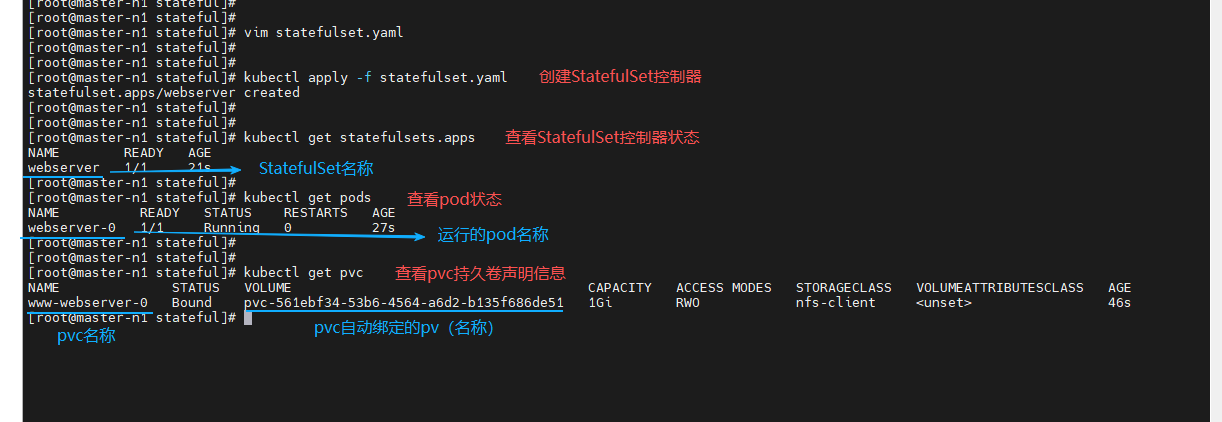
Task: Click the 'nfs-client' storage class value
Action: click(x=836, y=302)
